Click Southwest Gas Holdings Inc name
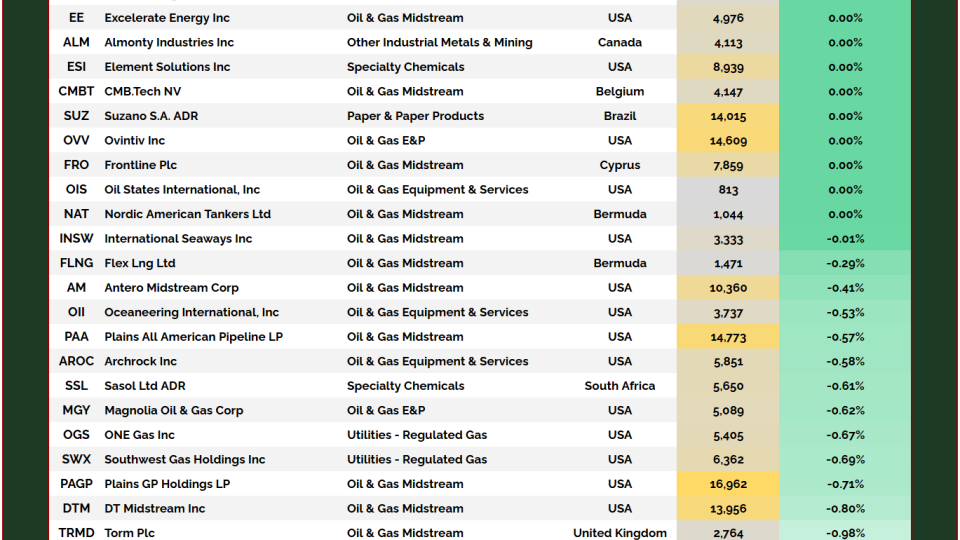960x540 pixels. coord(185,459)
